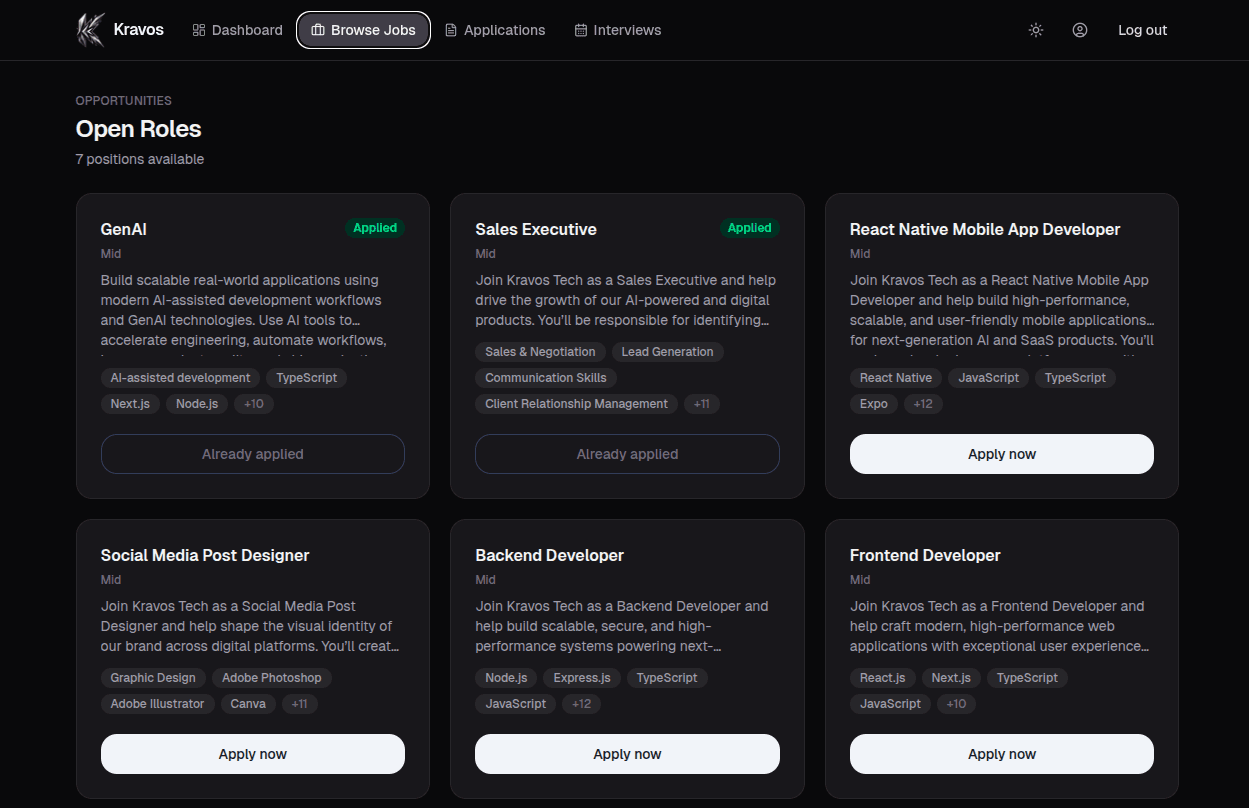The height and width of the screenshot is (808, 1249).
Task: Click the Lead Generation tag
Action: (x=668, y=352)
